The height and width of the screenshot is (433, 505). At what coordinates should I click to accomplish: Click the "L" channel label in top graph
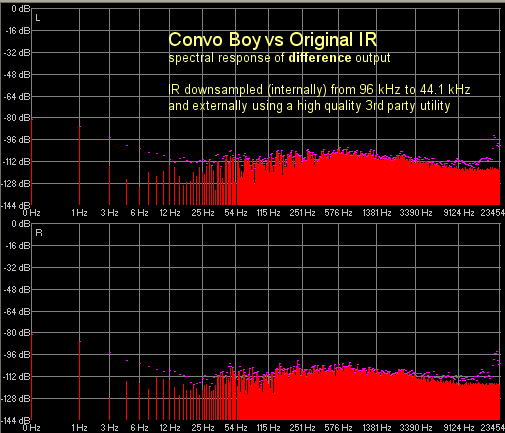[x=38, y=18]
